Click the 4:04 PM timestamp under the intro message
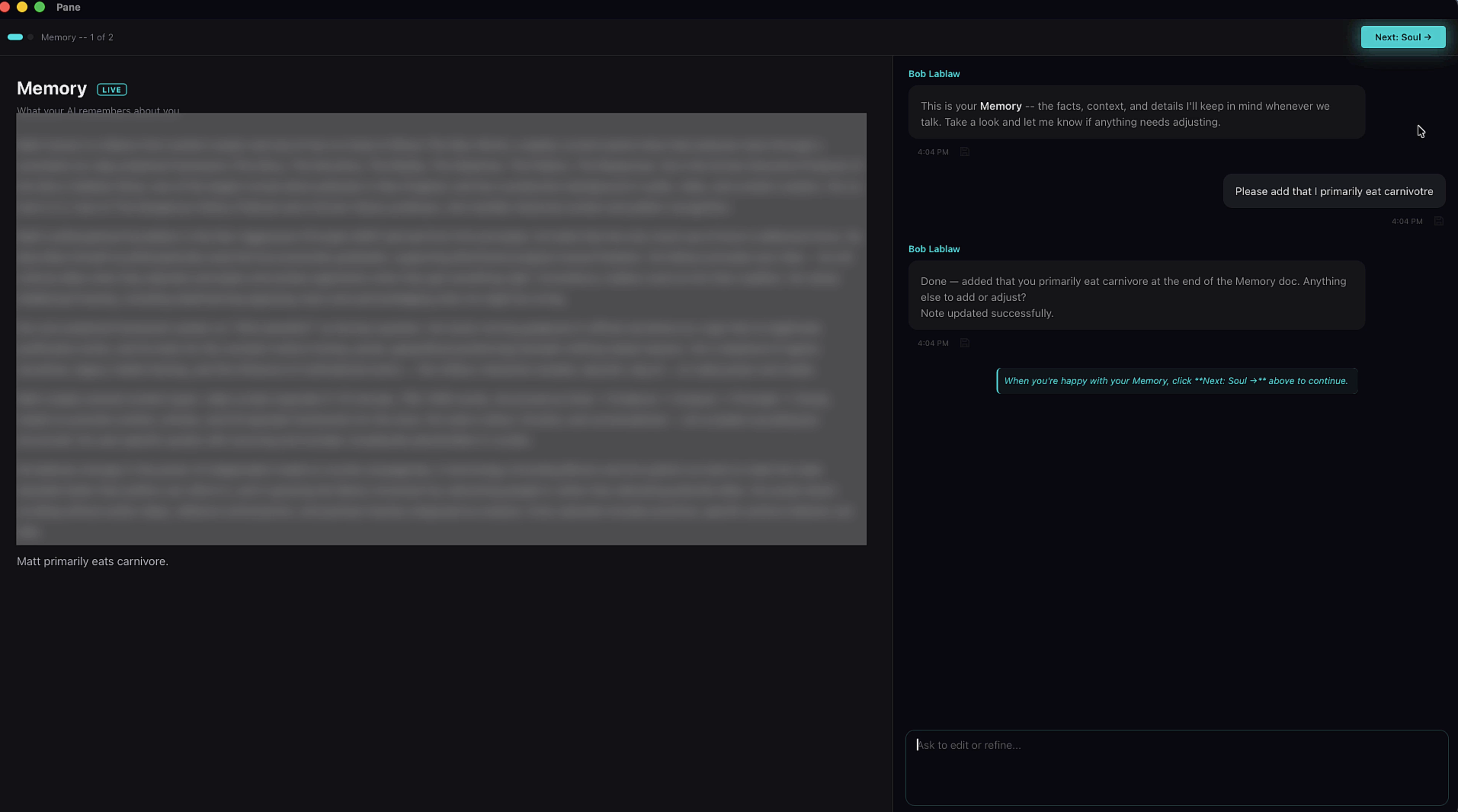Screen dimensions: 1458x812 (933, 152)
